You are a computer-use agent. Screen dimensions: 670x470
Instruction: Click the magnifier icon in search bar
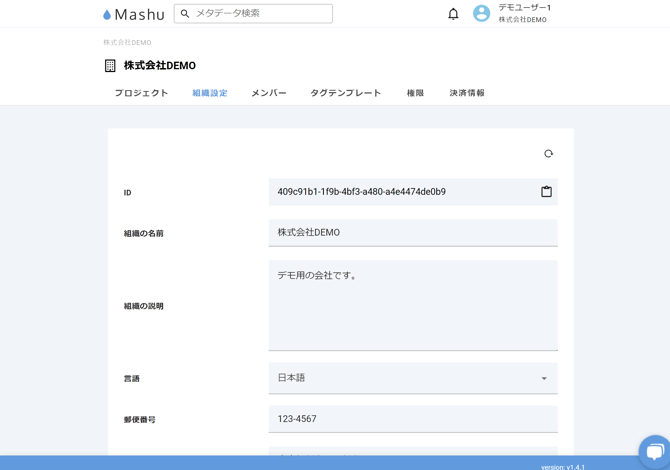tap(185, 14)
